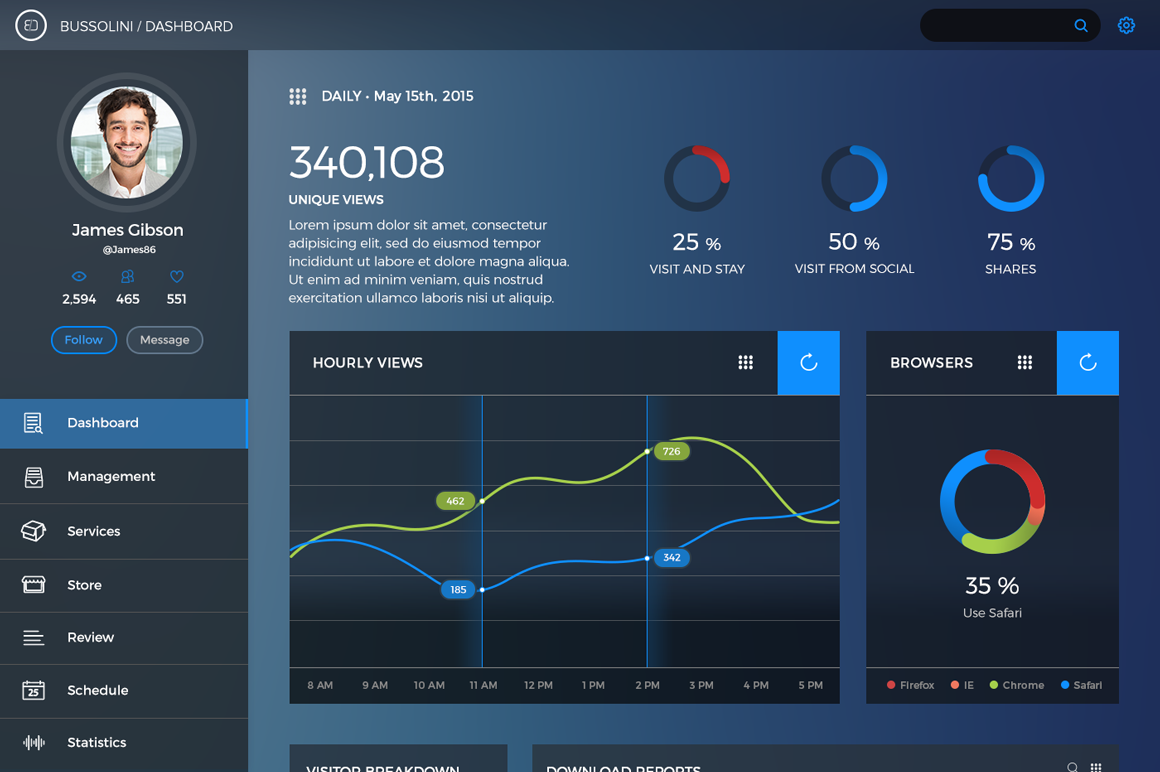1160x772 pixels.
Task: Click the 726 data point on chart
Action: (x=648, y=451)
